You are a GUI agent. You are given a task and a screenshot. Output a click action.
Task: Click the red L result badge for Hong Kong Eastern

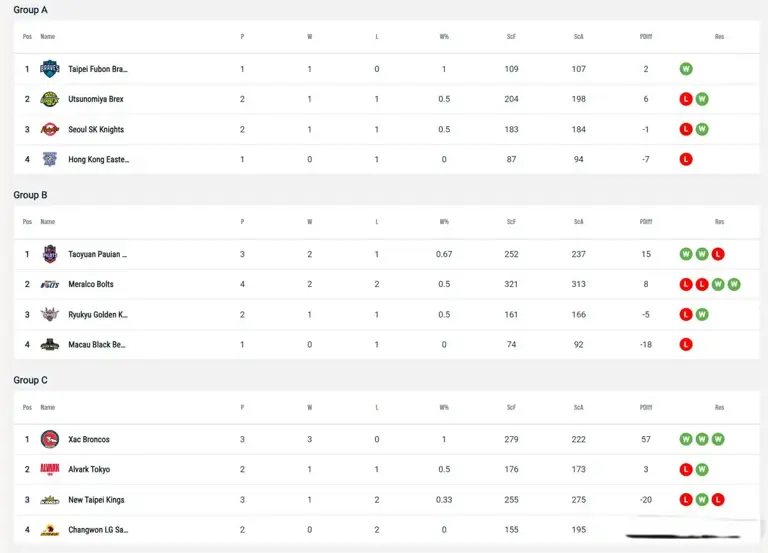pyautogui.click(x=686, y=159)
